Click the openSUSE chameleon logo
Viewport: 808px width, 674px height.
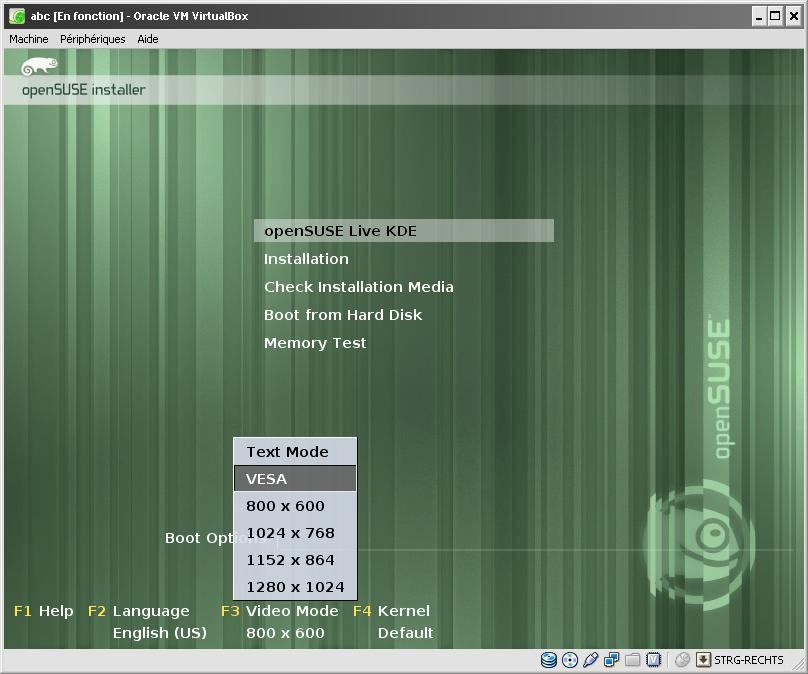39,66
